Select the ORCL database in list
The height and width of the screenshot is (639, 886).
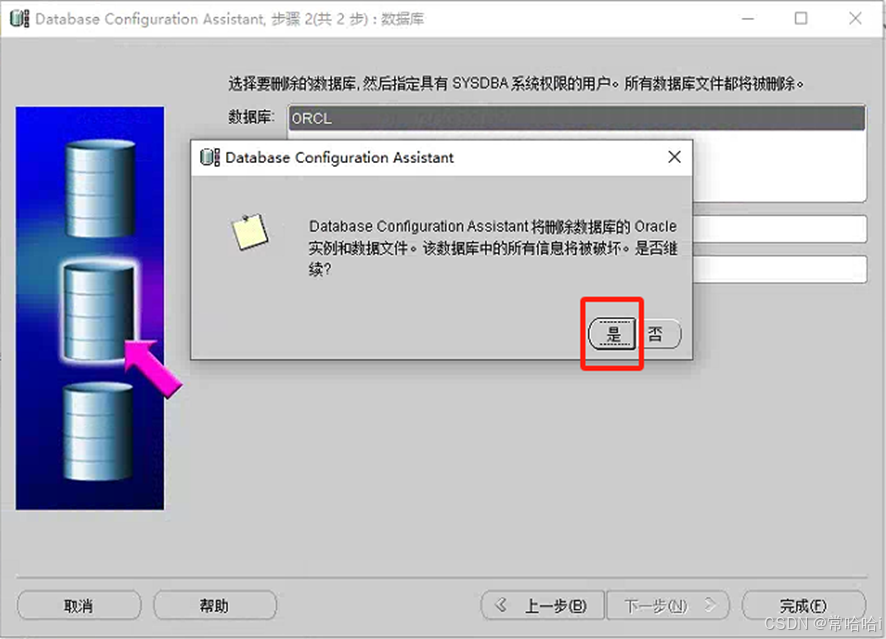tap(576, 118)
